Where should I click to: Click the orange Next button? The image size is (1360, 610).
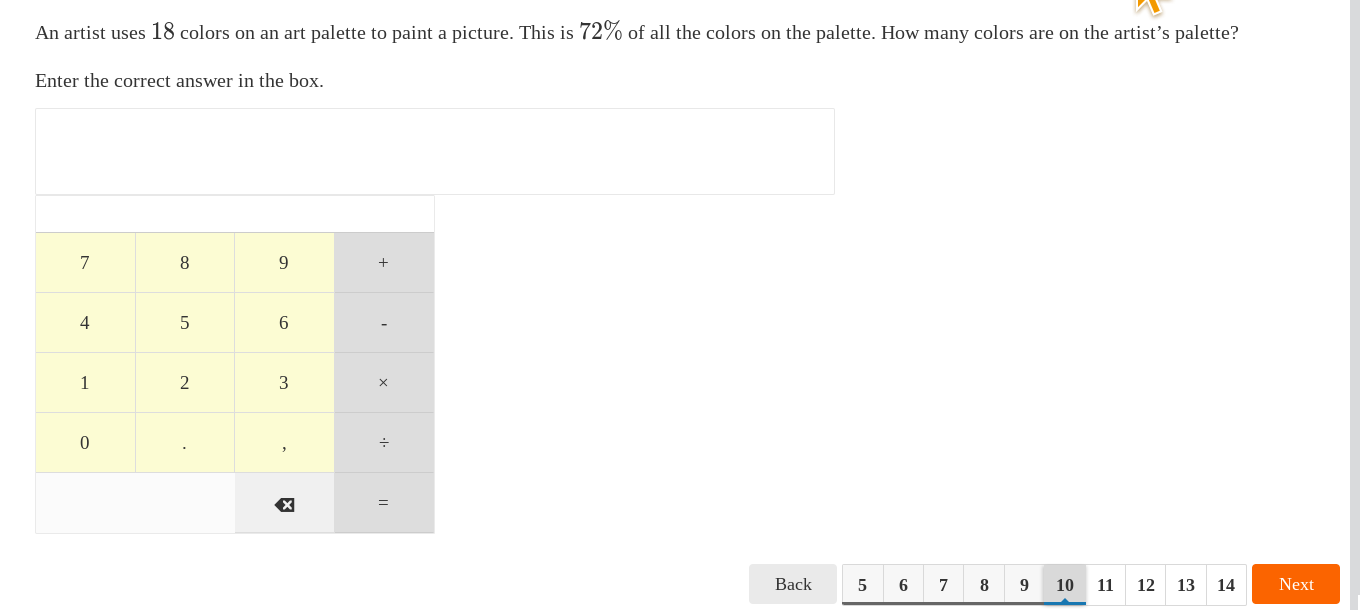[x=1296, y=584]
